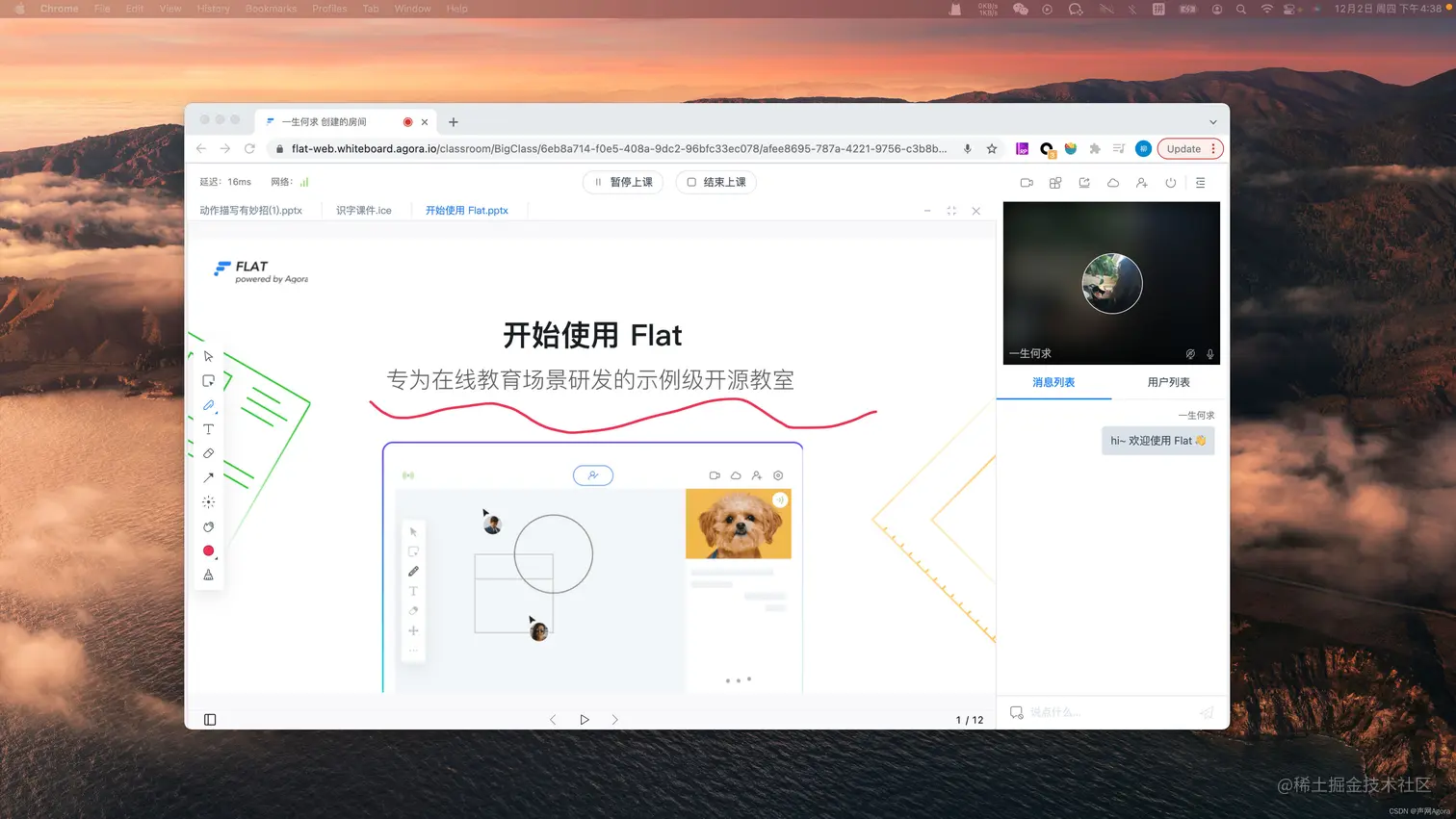
Task: Choose the text tool in the toolbar
Action: [208, 429]
